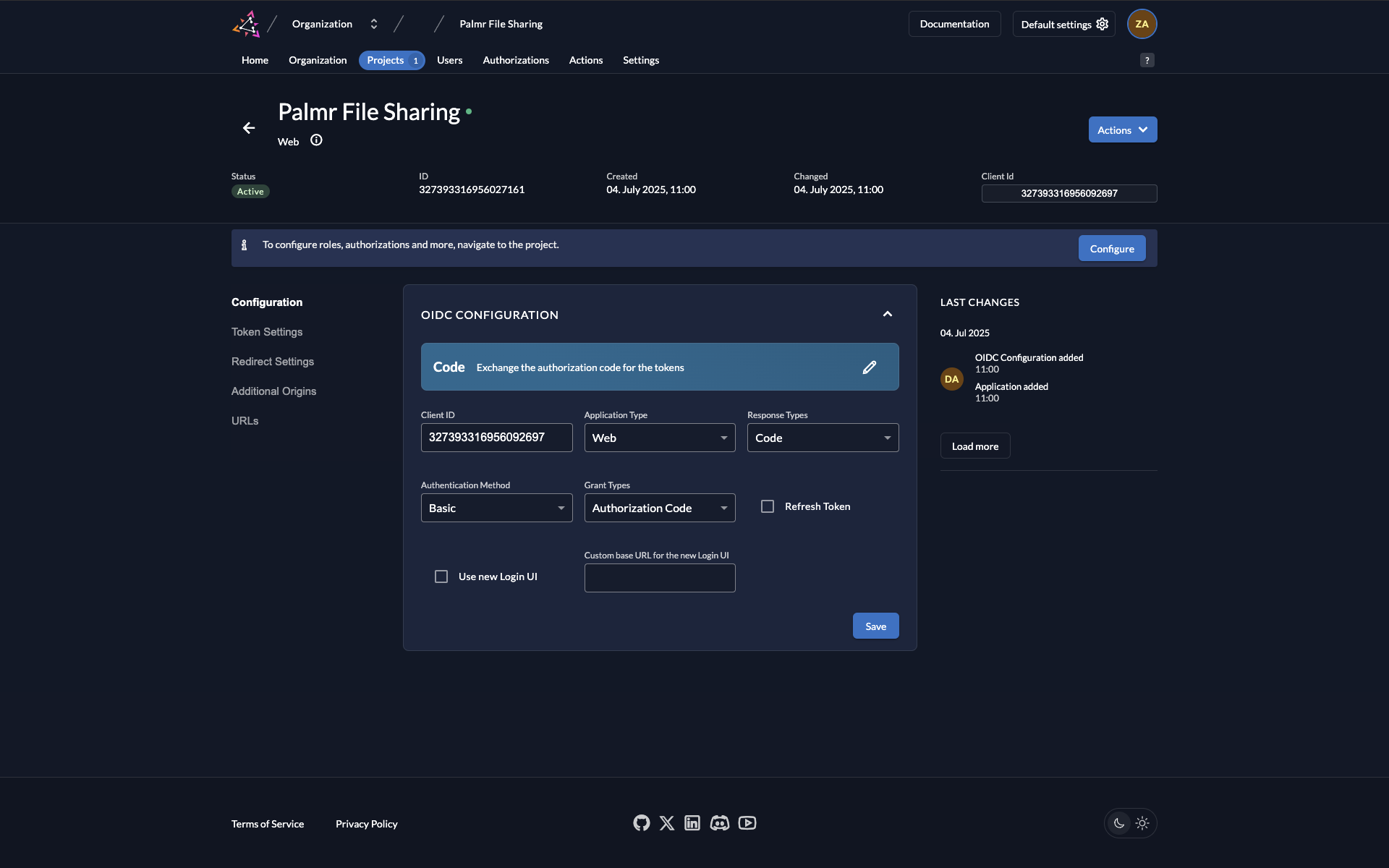Open the Terms of Service link

(x=268, y=824)
